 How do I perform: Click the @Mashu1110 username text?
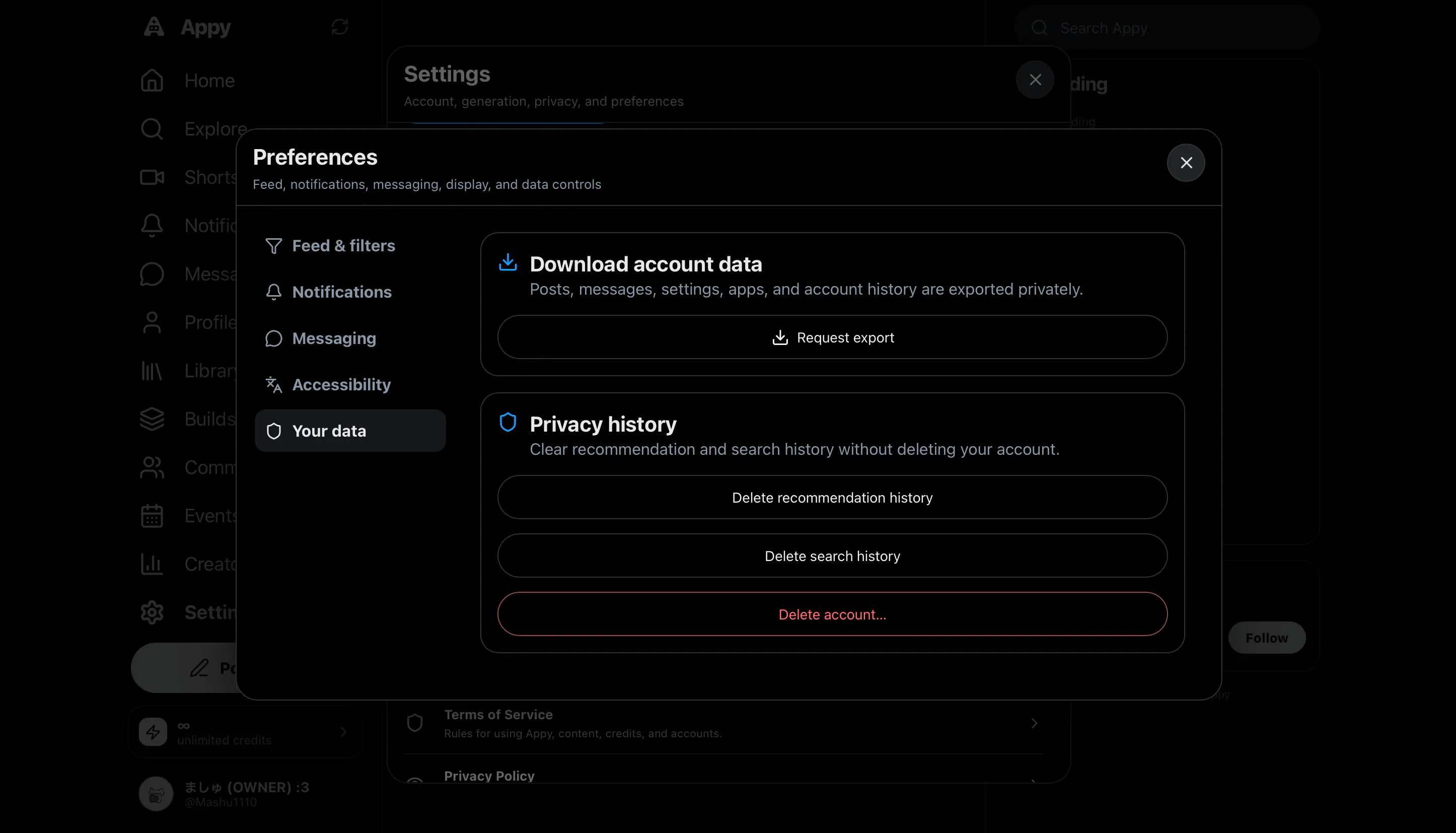(x=220, y=802)
